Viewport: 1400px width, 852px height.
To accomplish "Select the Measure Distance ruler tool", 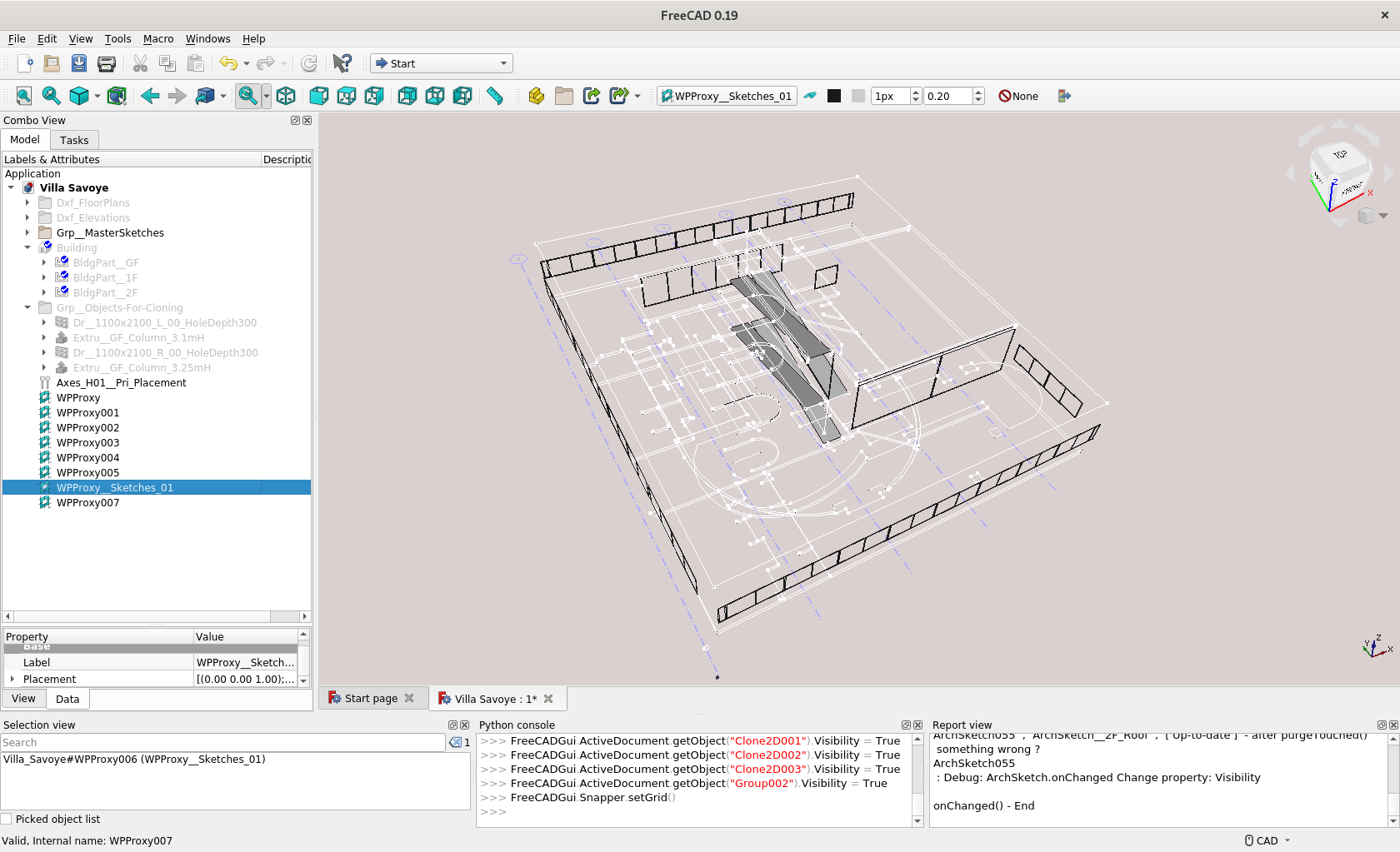I will click(495, 96).
